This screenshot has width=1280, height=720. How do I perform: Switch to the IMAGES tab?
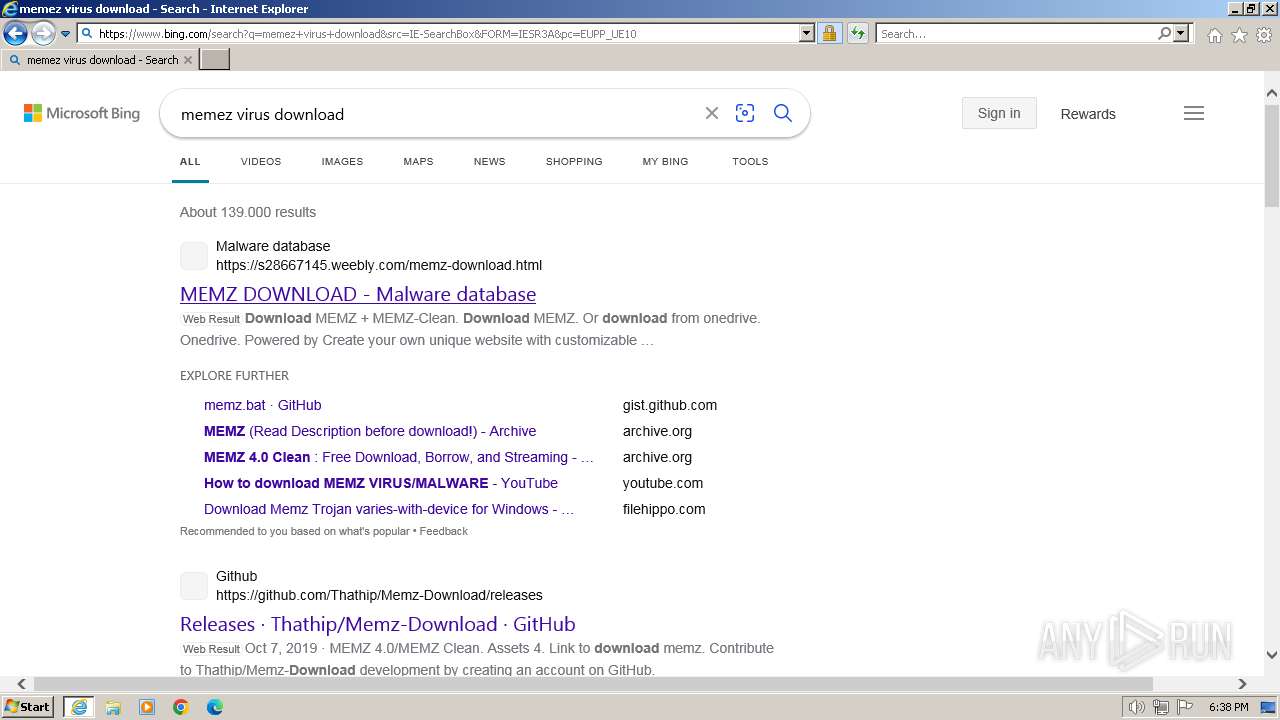(x=342, y=161)
